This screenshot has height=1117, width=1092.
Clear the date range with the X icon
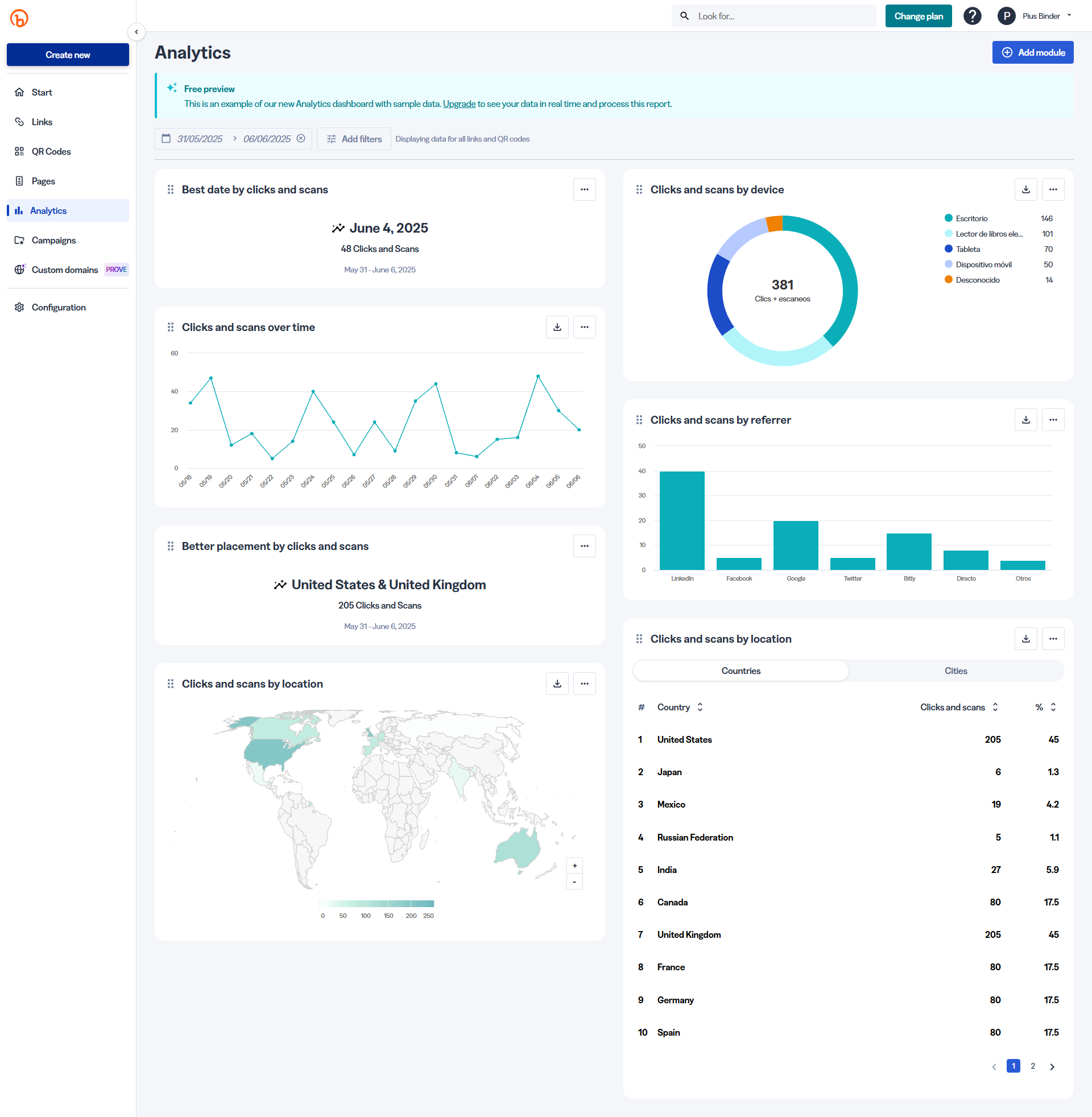tap(300, 139)
